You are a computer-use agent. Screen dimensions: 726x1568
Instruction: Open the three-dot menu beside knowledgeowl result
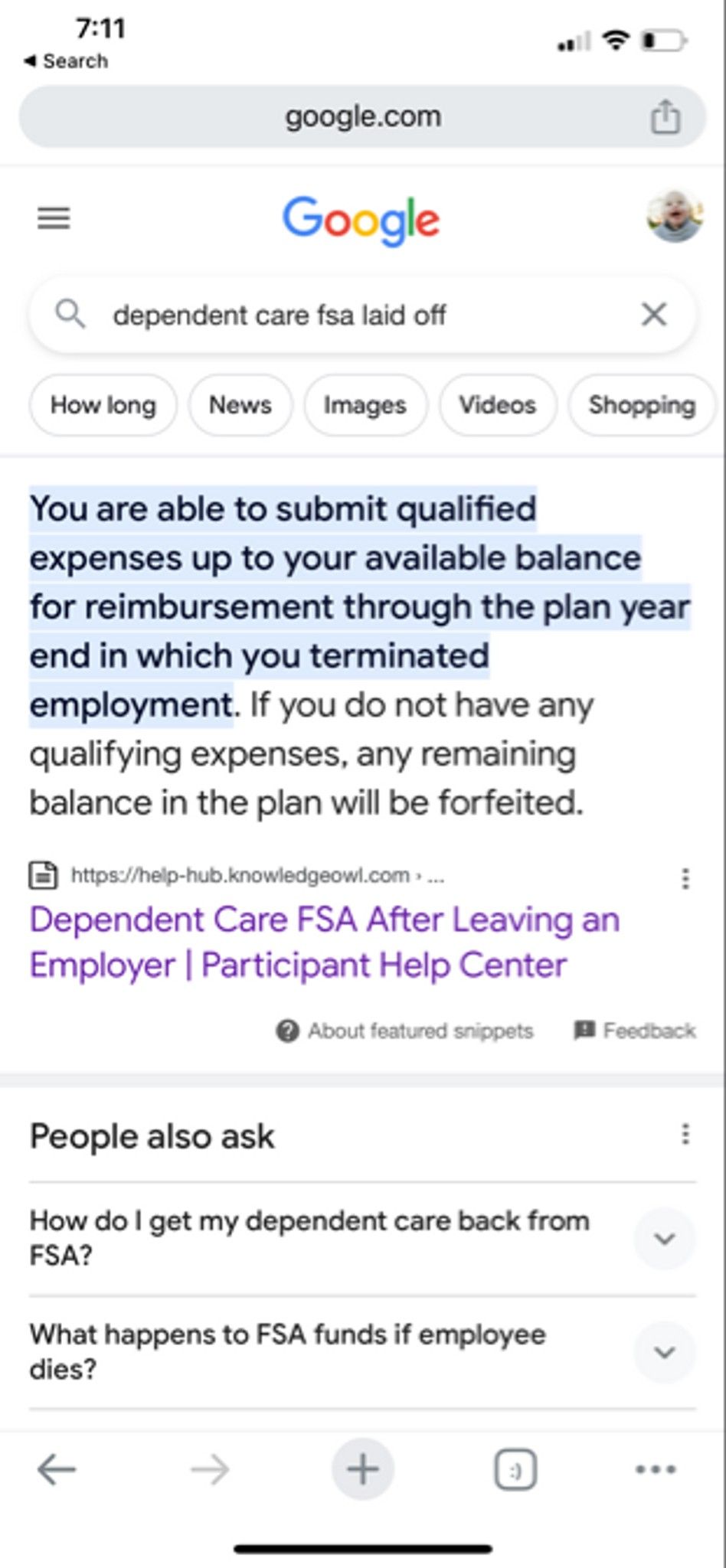tap(685, 878)
